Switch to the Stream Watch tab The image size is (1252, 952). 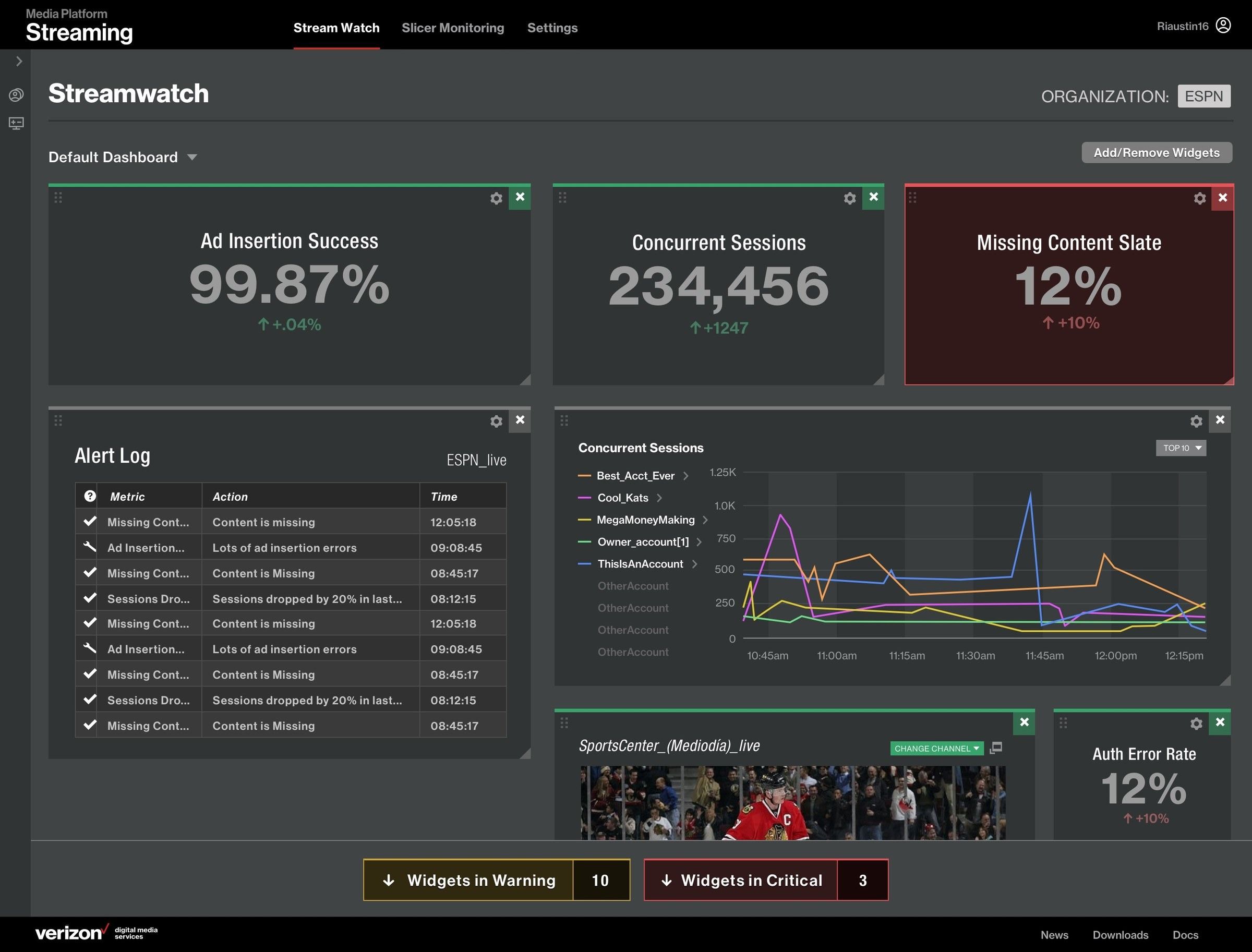point(336,28)
